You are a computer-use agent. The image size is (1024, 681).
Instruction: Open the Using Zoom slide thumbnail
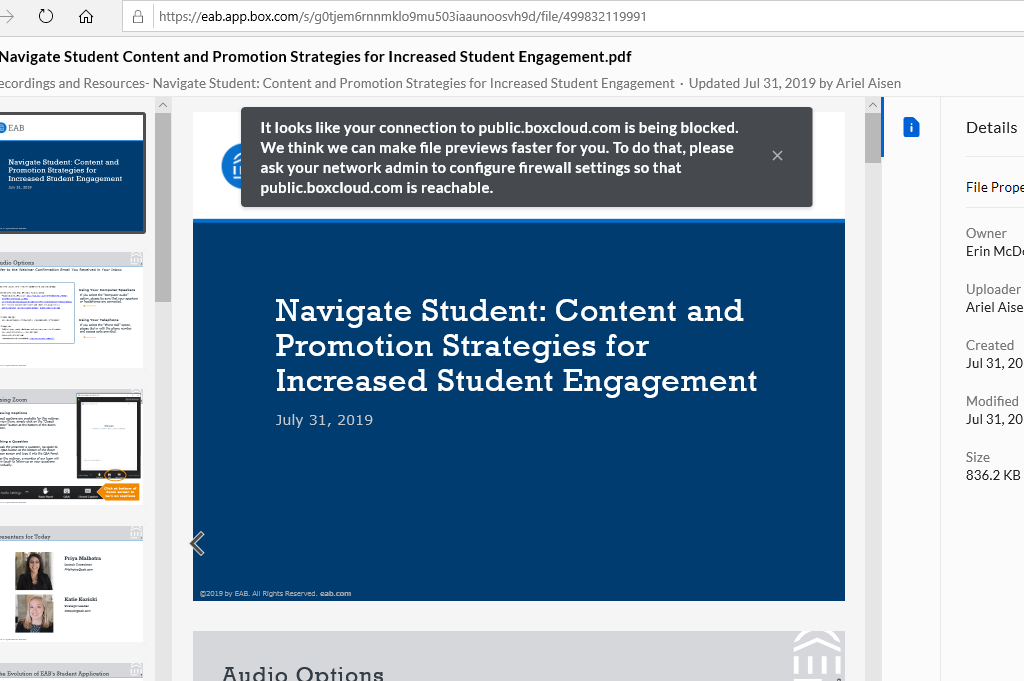(x=72, y=447)
